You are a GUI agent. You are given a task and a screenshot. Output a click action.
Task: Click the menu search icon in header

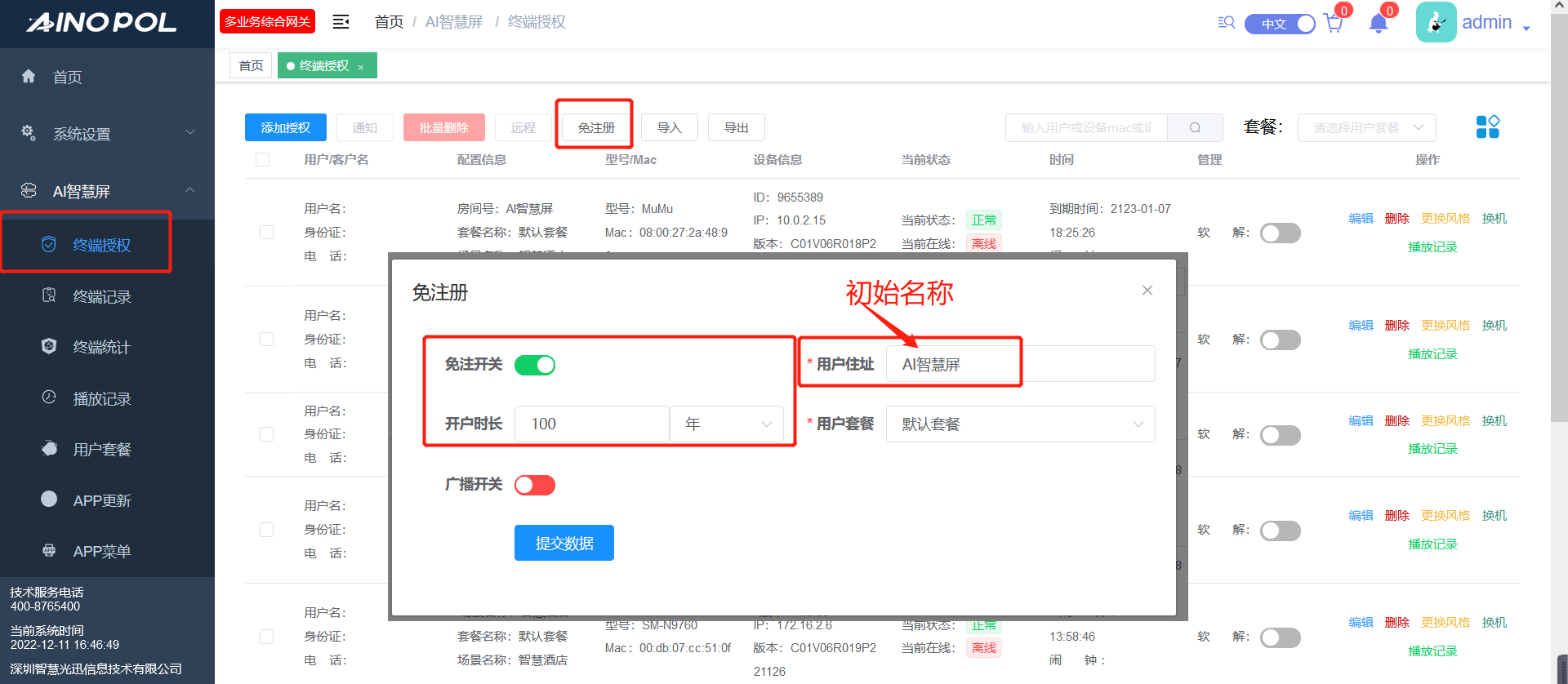[x=1226, y=23]
